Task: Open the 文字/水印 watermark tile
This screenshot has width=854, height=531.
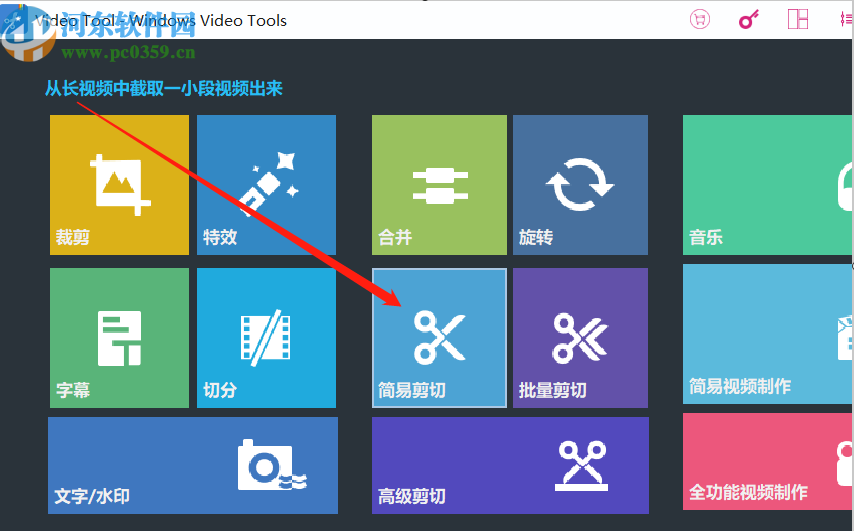Action: 193,466
